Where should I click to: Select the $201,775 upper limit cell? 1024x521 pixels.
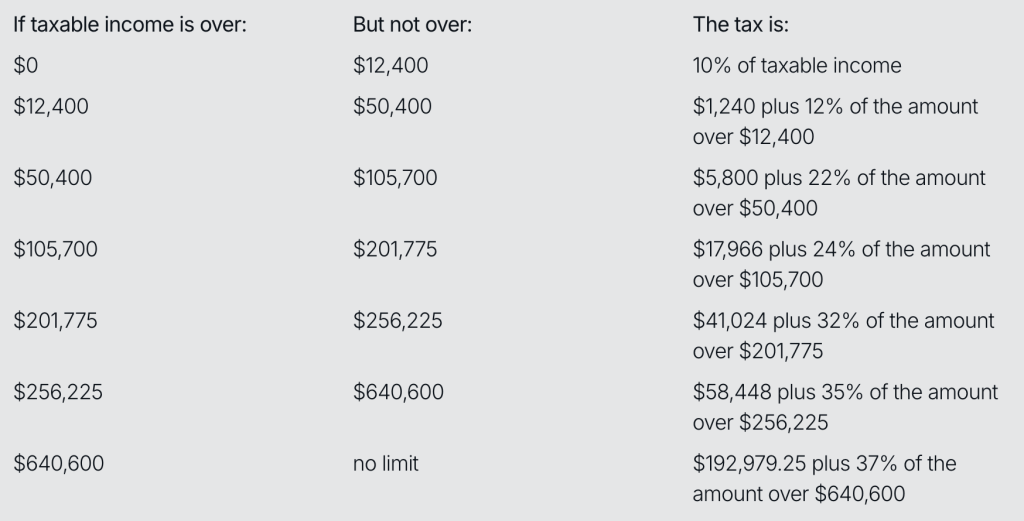pos(394,249)
